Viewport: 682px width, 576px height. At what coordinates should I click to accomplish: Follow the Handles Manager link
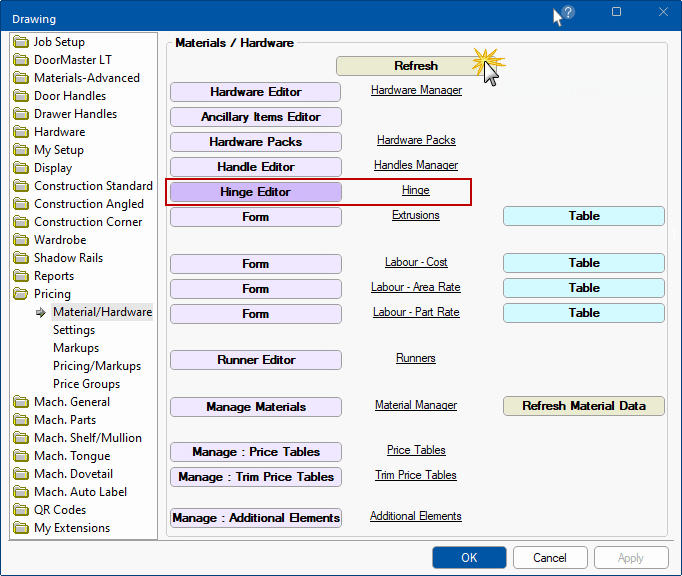pos(416,165)
